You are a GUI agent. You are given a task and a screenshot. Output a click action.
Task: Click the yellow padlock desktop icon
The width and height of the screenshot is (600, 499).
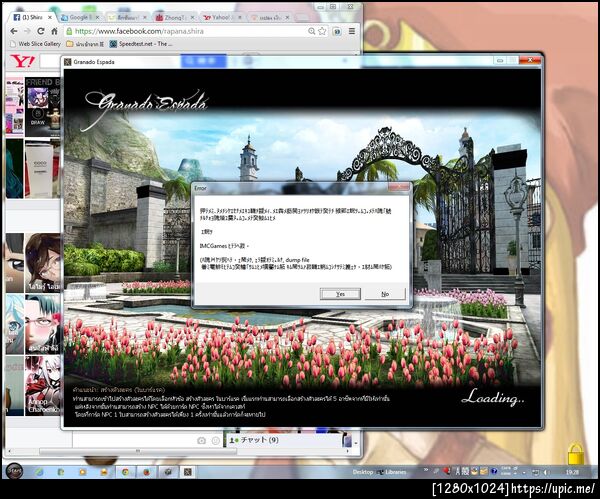pyautogui.click(x=575, y=455)
